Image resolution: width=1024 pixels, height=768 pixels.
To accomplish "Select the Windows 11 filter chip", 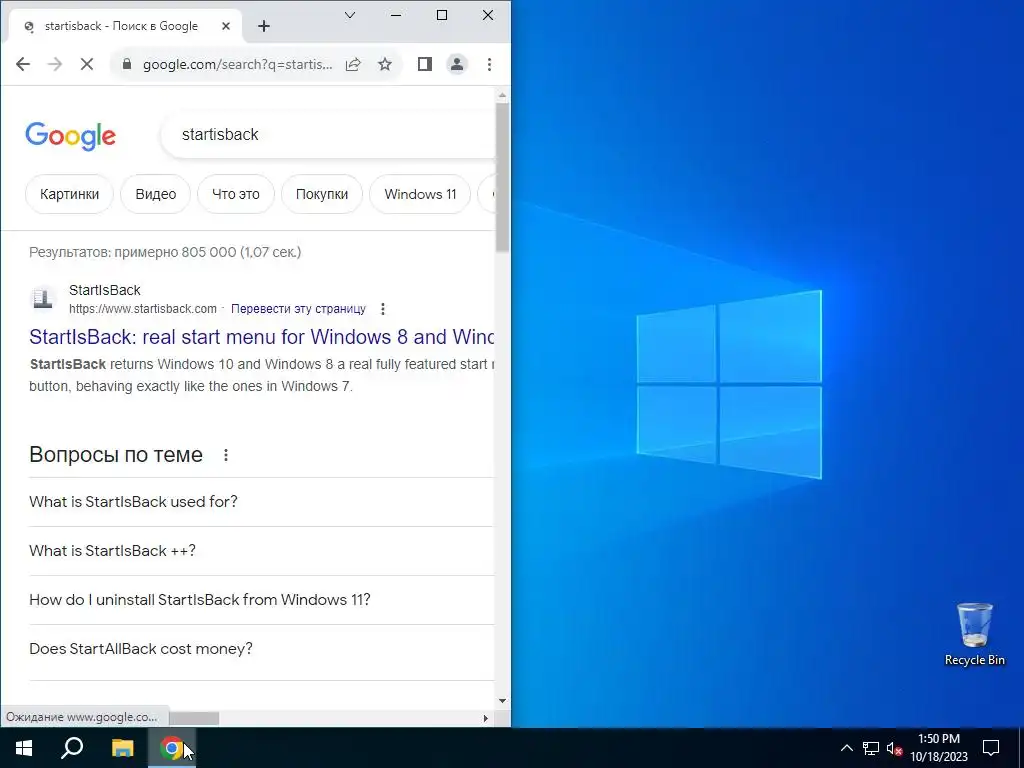I will (420, 194).
